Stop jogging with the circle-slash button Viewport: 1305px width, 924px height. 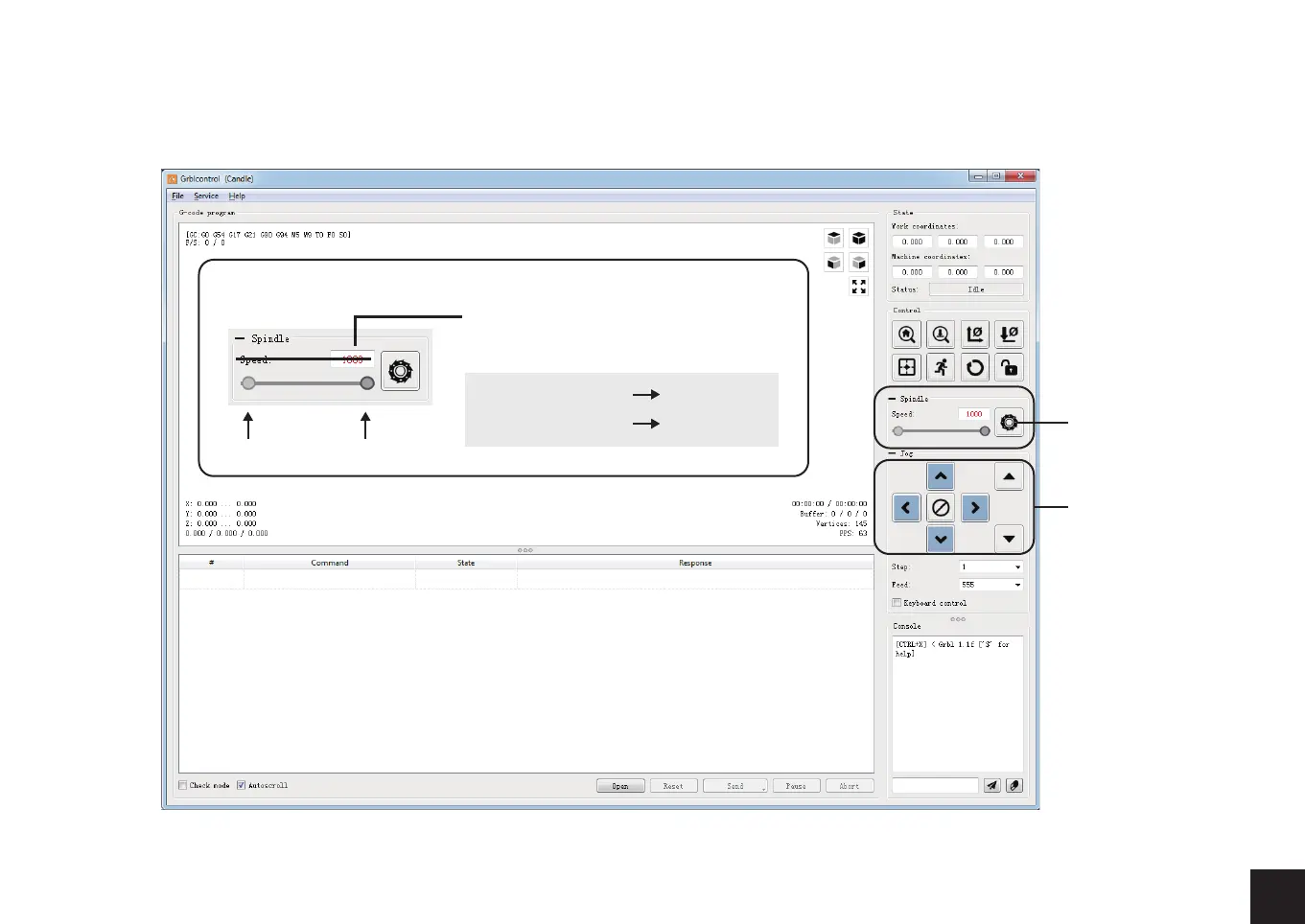[941, 508]
